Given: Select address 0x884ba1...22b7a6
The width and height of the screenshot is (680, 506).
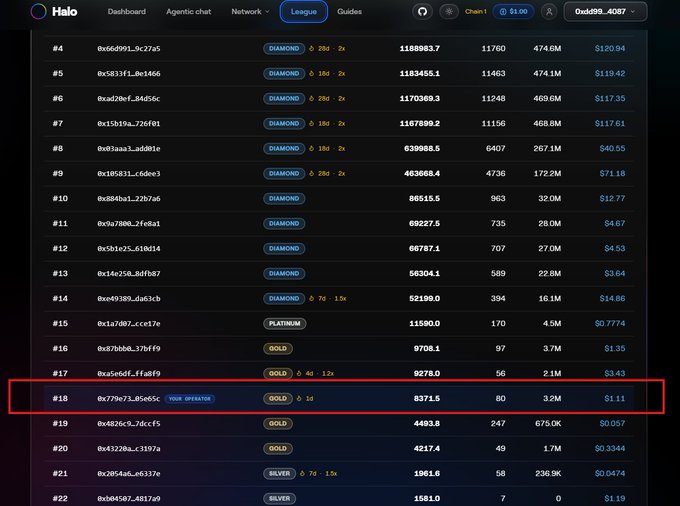Looking at the screenshot, I should [129, 199].
